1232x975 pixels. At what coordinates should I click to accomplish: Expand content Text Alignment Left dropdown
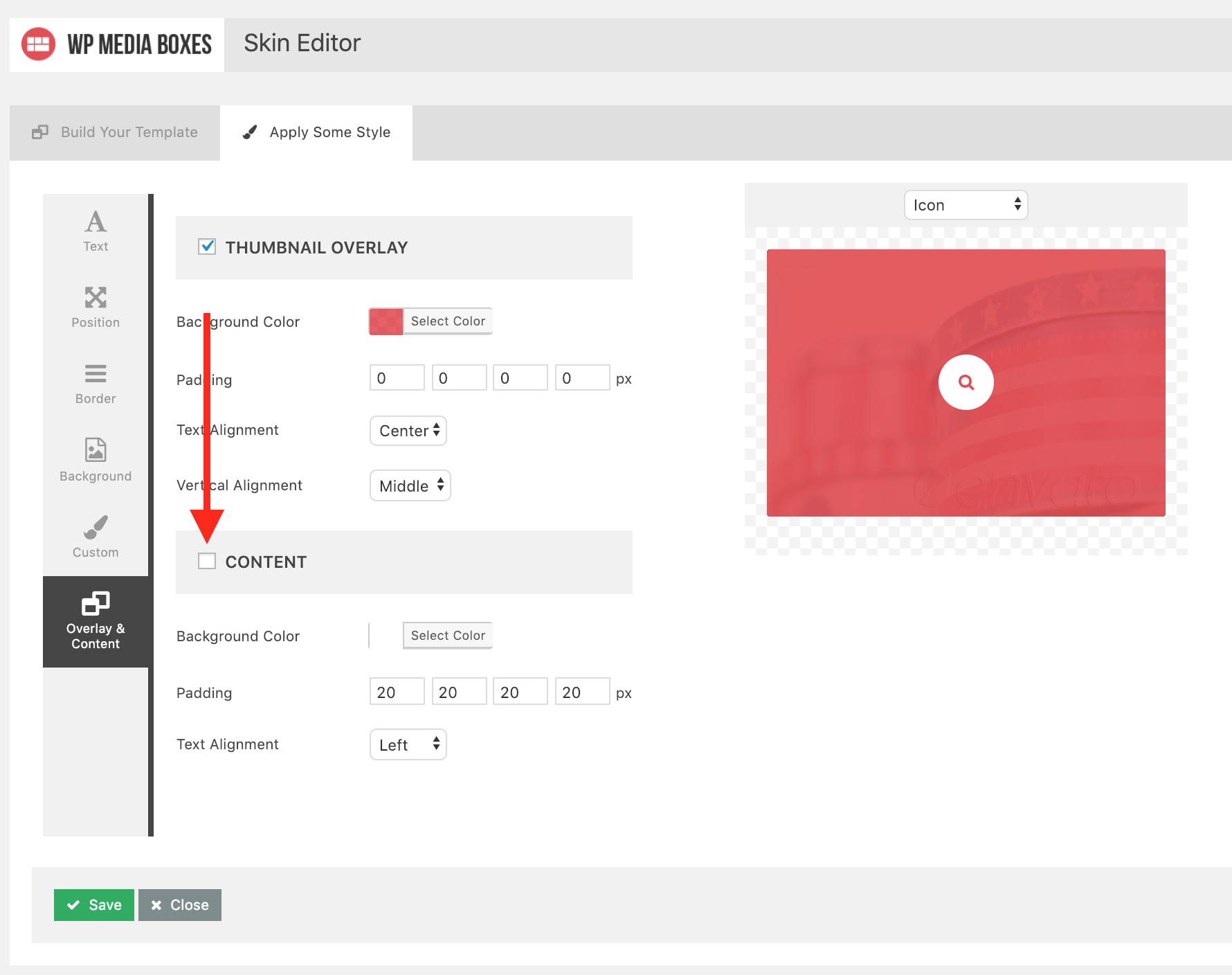coord(408,745)
